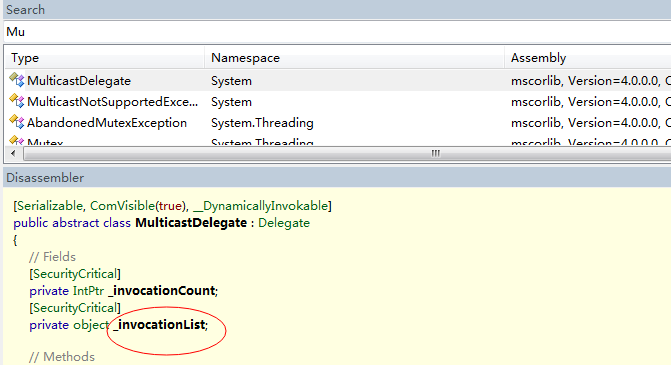Click the horizontal scrollbar thumb
The image size is (671, 365).
point(347,153)
